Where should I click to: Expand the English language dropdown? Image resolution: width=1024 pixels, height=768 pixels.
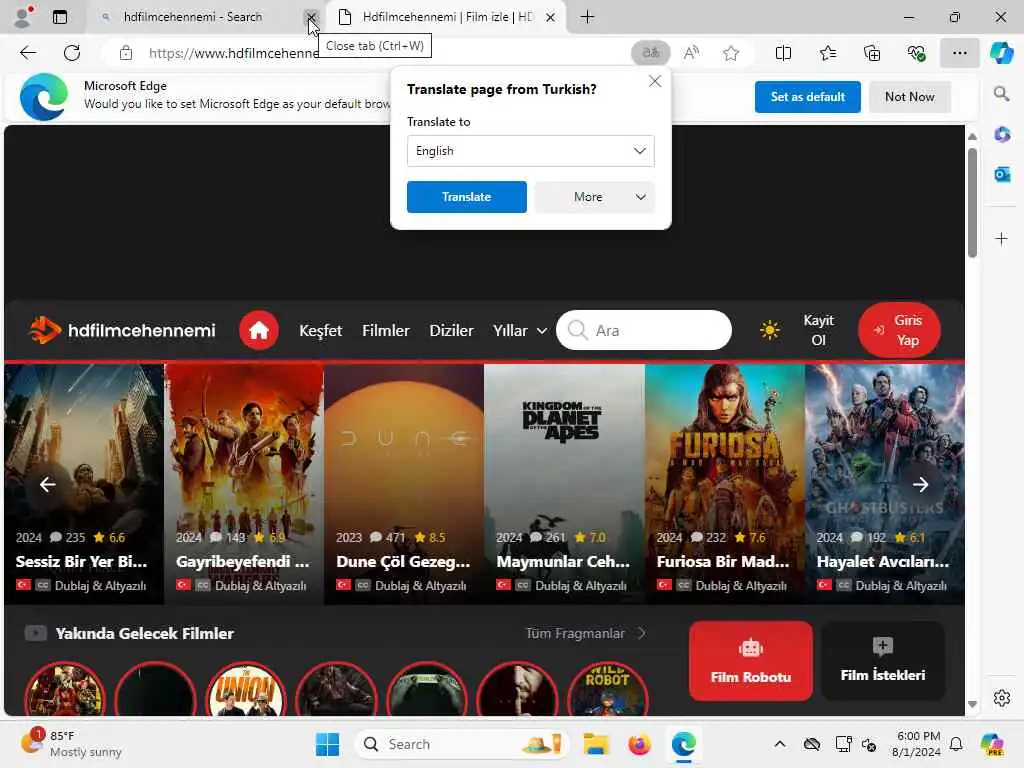pyautogui.click(x=530, y=151)
